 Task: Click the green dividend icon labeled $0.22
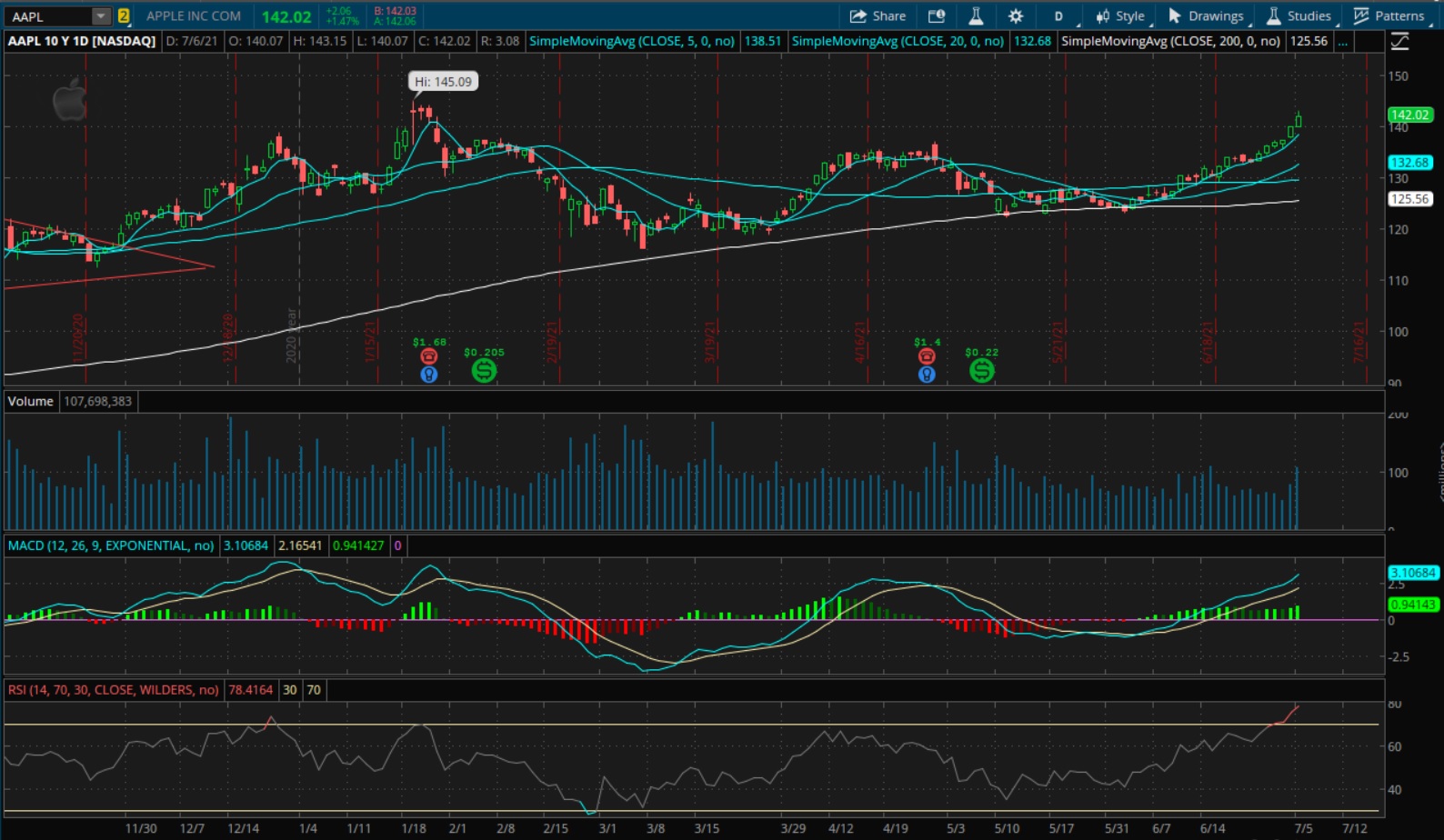pos(981,370)
